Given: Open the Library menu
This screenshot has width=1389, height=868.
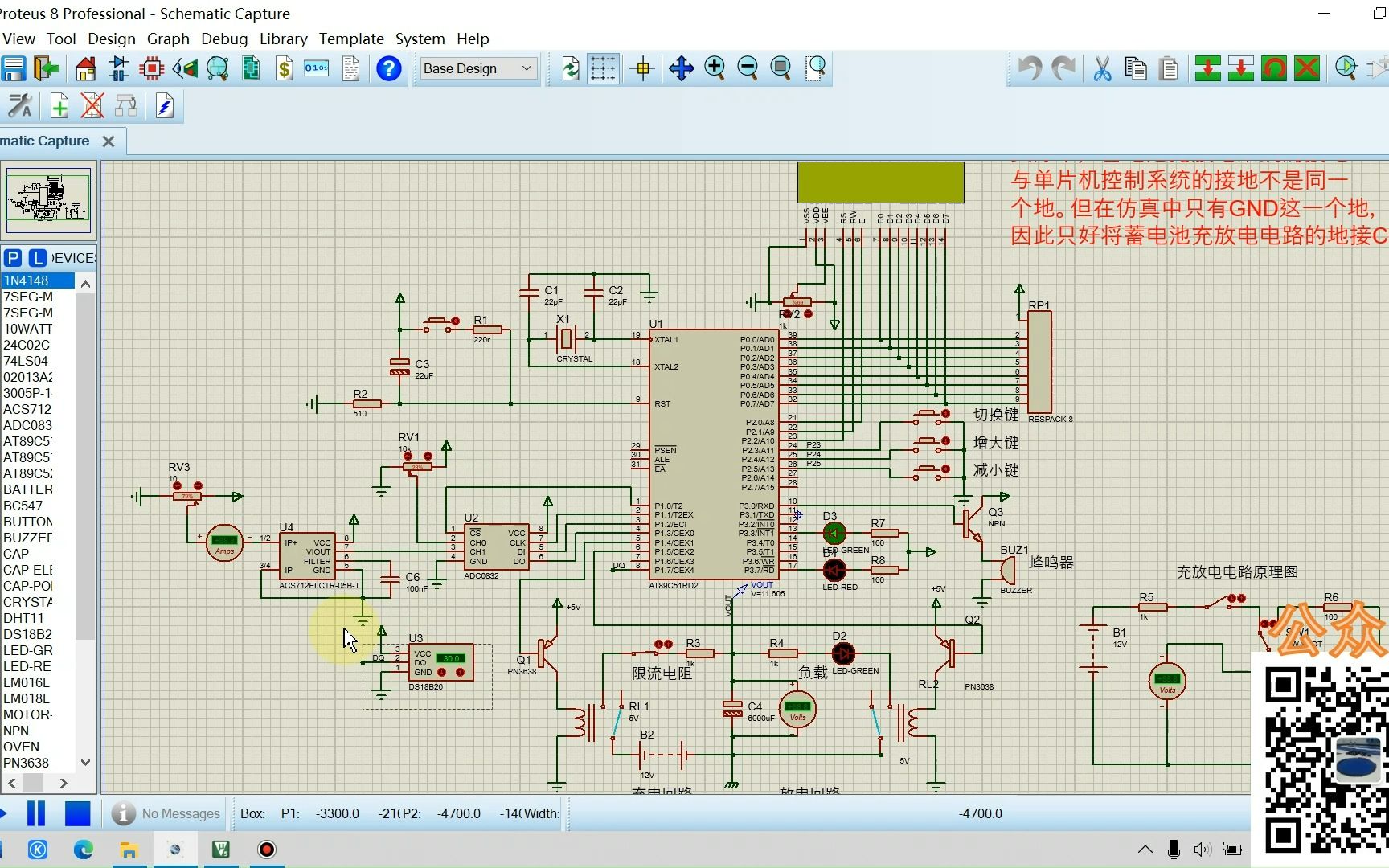Looking at the screenshot, I should click(283, 39).
